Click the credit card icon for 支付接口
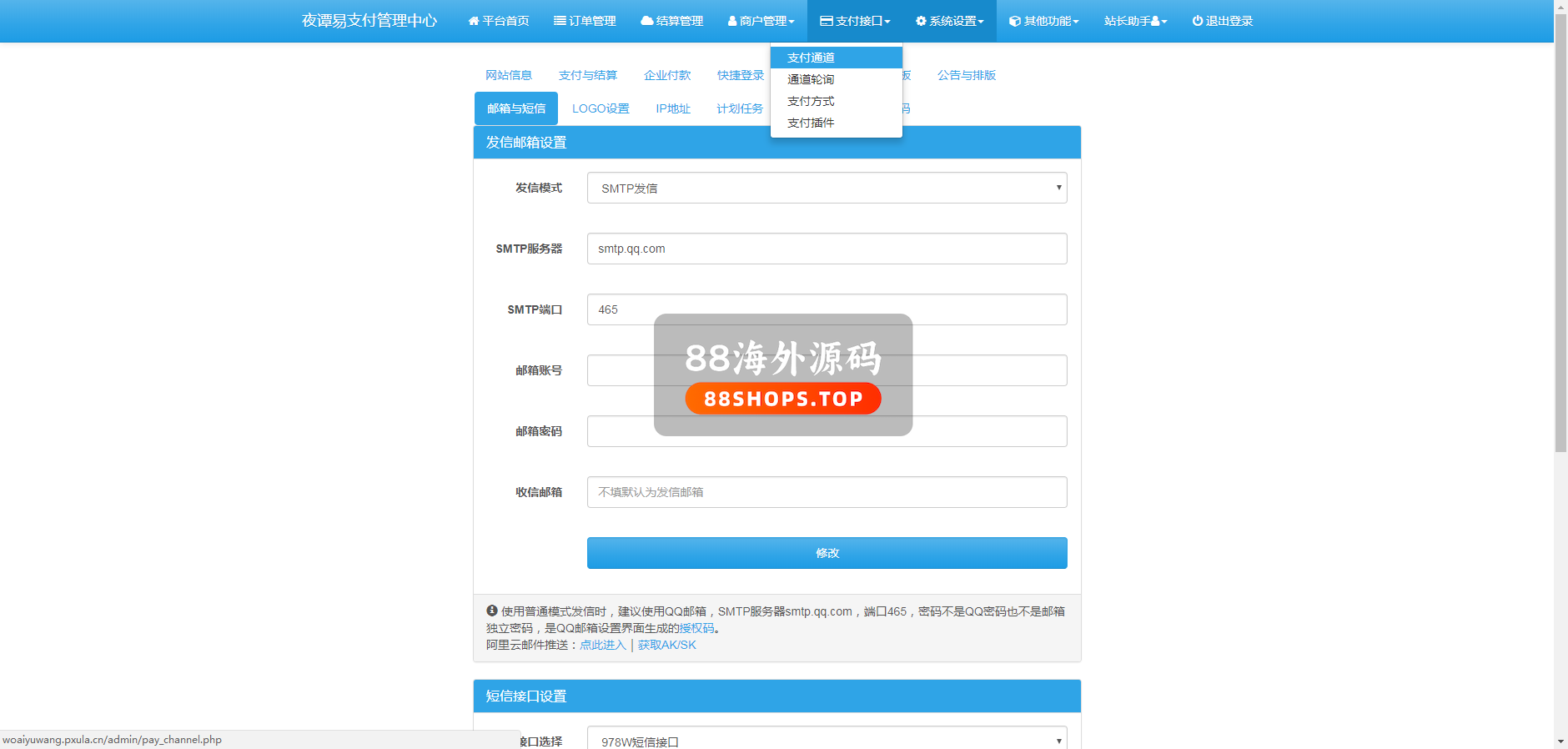The image size is (1568, 749). point(827,21)
